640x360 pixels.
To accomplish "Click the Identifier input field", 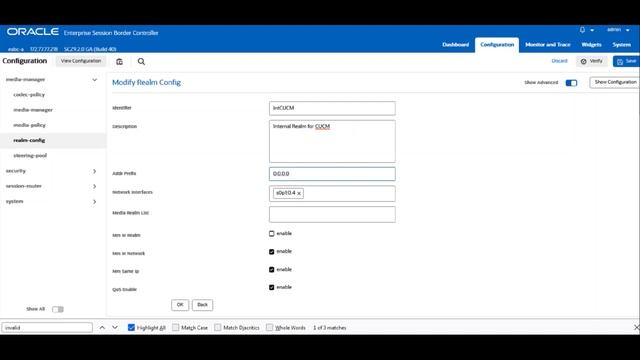I will [332, 108].
